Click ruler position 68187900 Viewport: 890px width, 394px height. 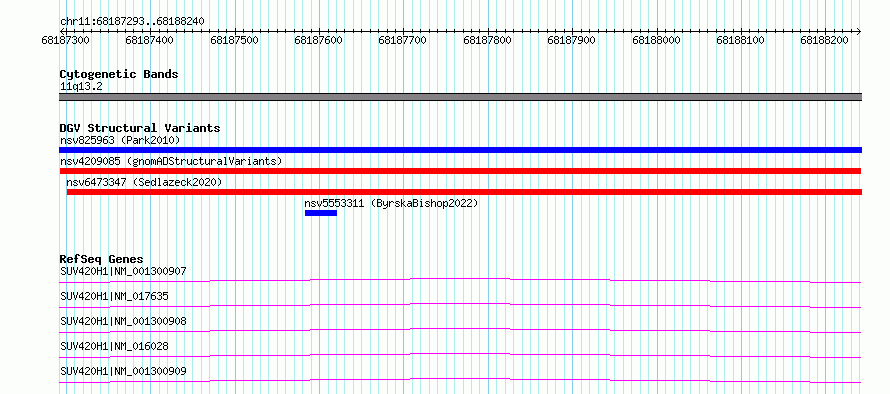coord(572,40)
